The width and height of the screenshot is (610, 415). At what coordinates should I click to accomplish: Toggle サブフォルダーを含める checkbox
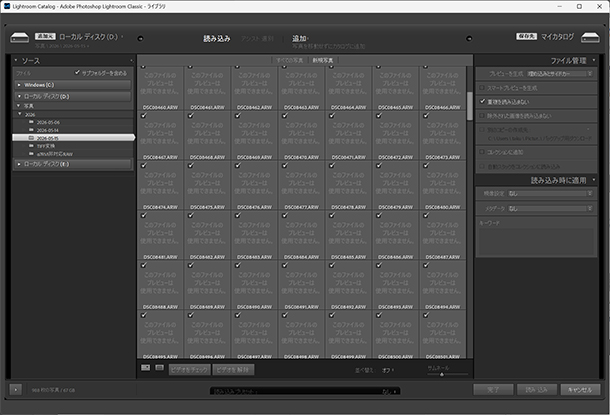pyautogui.click(x=77, y=72)
